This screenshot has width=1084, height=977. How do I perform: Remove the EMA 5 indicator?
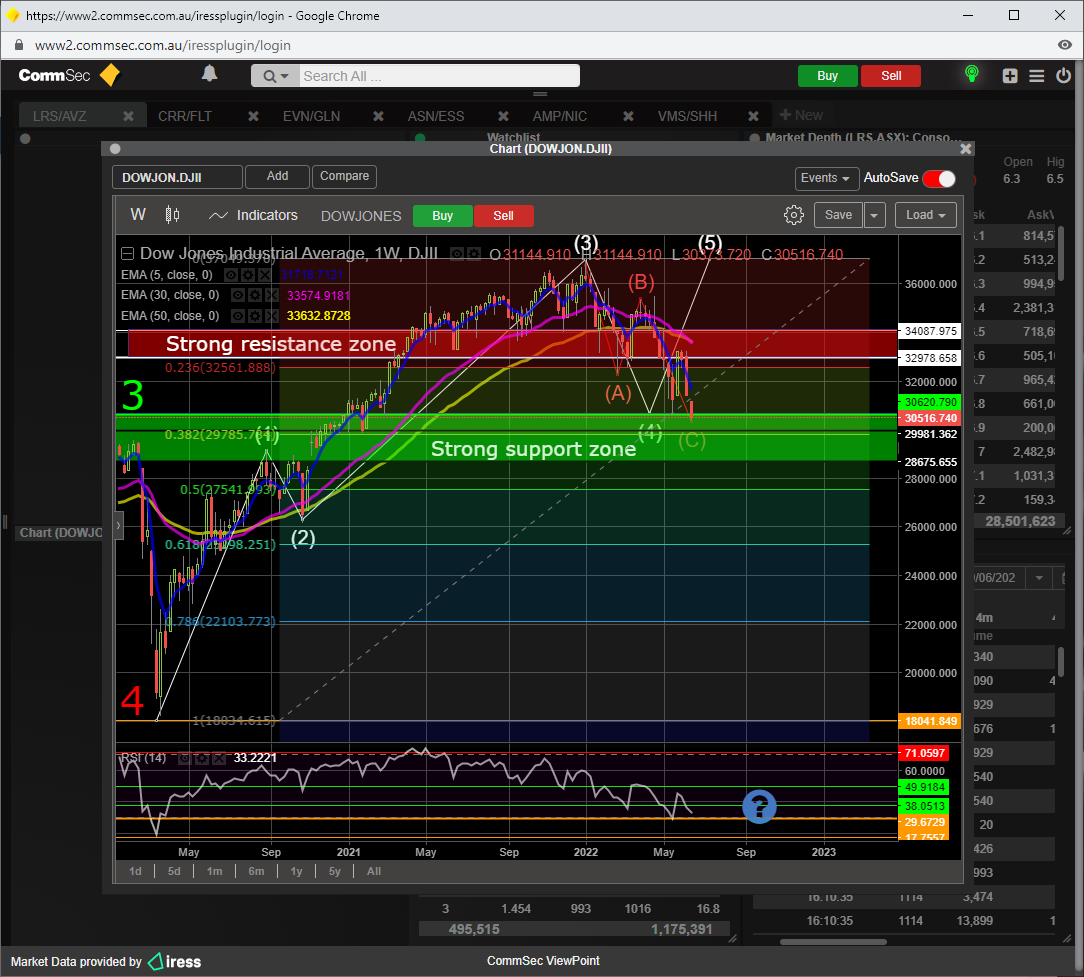tap(264, 274)
